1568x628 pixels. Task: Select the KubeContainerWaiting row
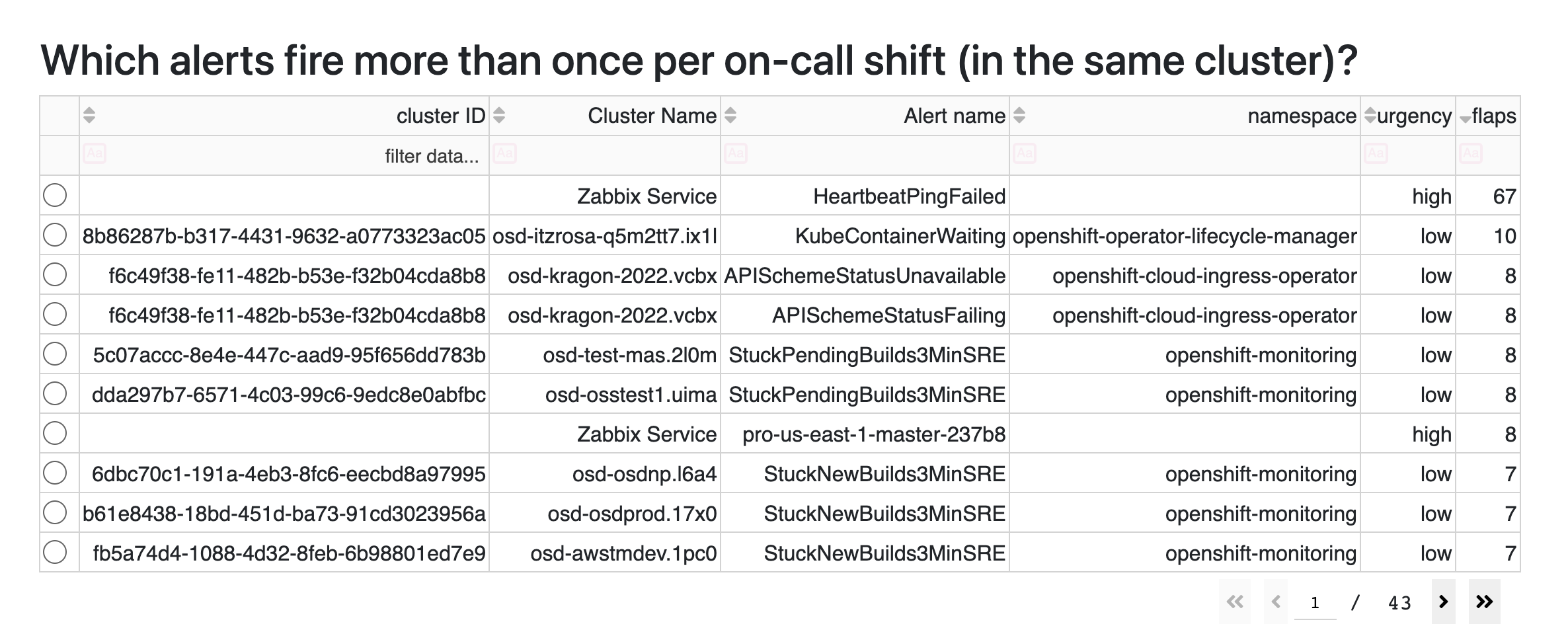point(55,235)
